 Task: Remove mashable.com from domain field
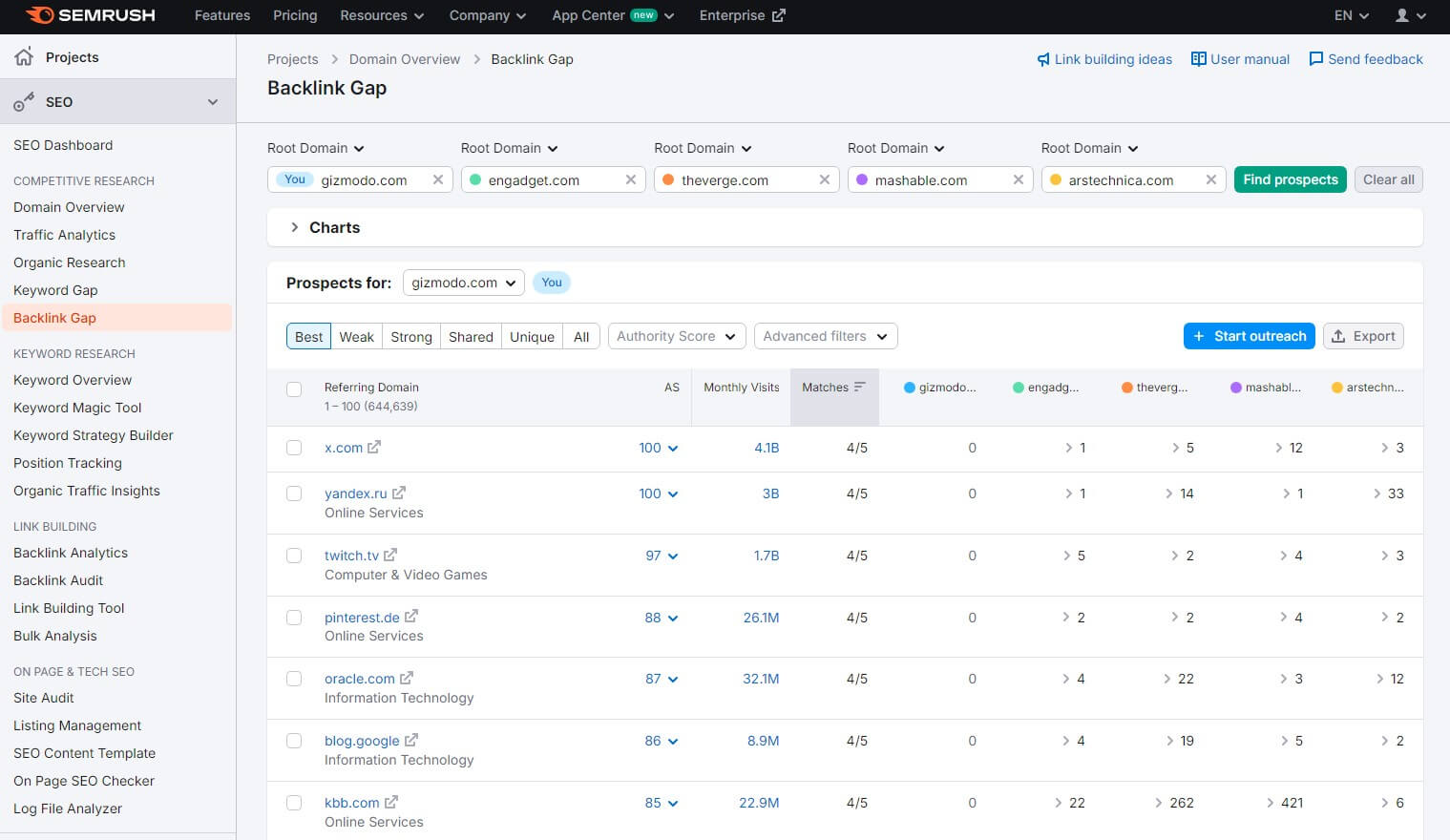tap(1019, 179)
